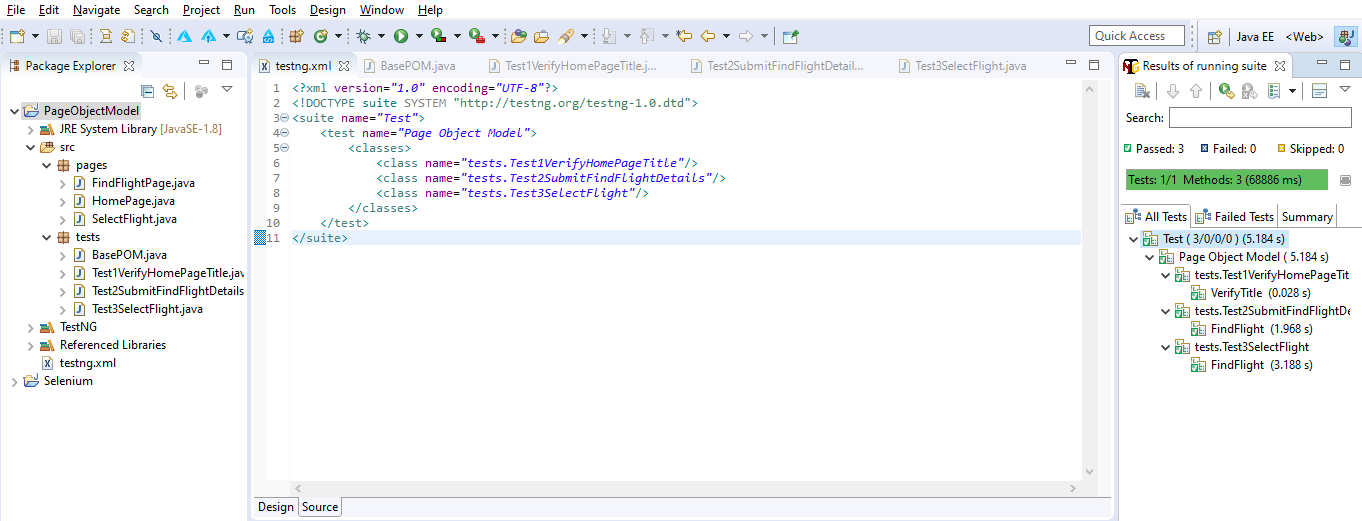Click the Back navigation arrow in toolbar

[x=708, y=36]
